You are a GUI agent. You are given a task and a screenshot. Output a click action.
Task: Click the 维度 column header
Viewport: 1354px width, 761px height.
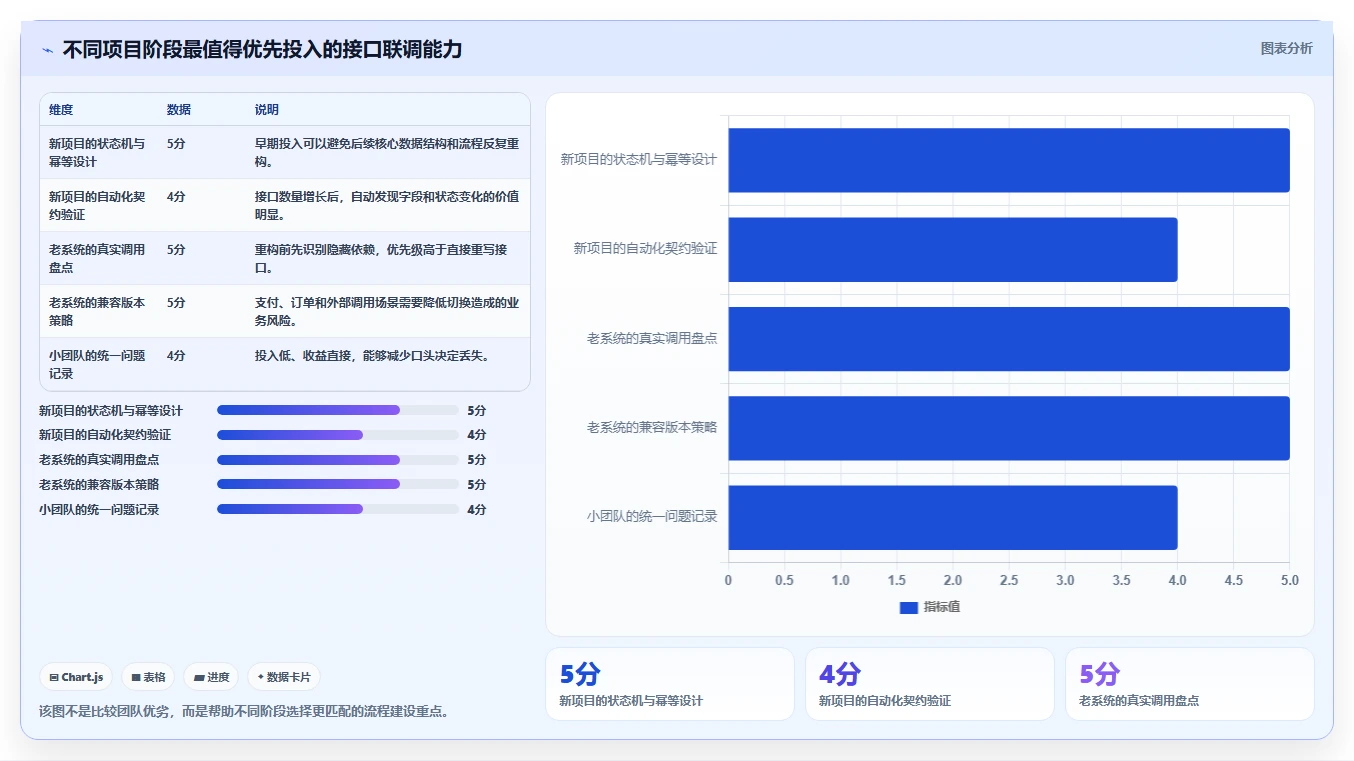[61, 110]
